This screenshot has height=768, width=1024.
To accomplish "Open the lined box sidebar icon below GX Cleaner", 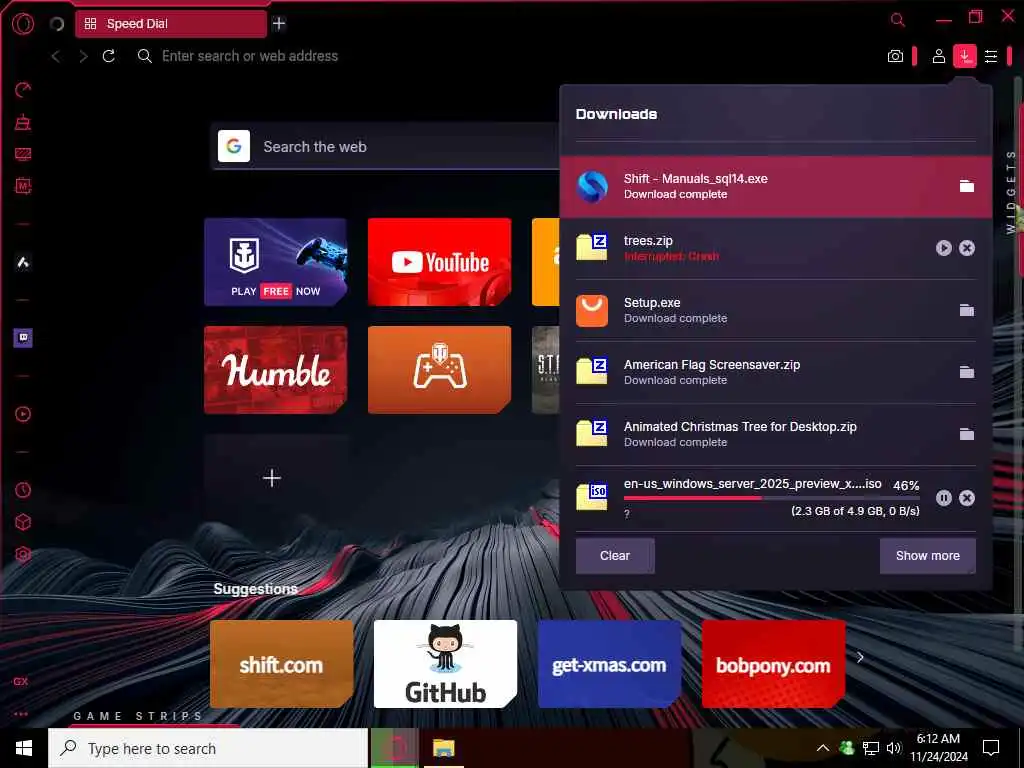I will point(23,154).
